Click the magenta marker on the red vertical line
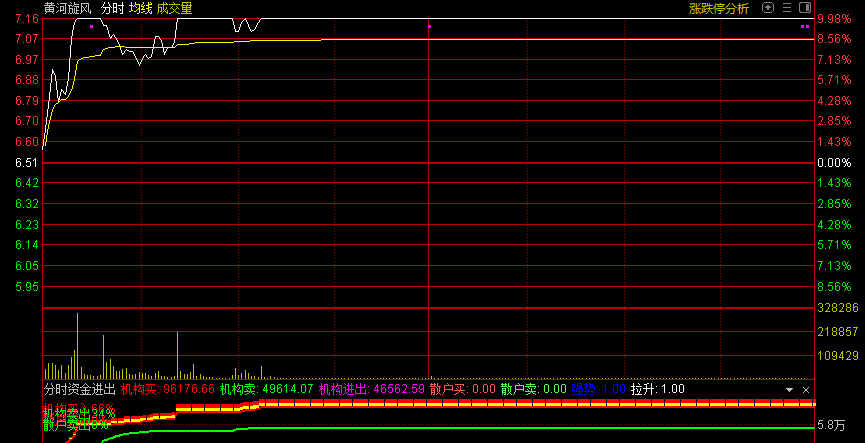The height and width of the screenshot is (443, 865). [428, 26]
